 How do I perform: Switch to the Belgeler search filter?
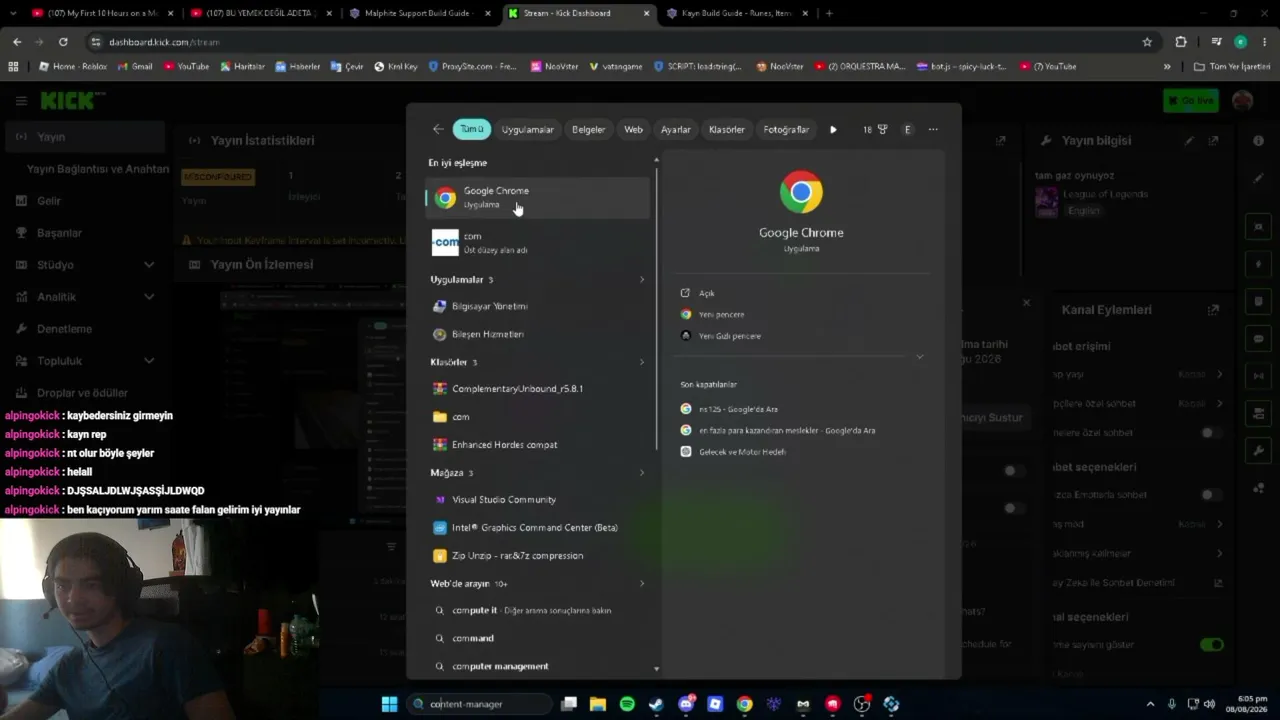tap(588, 129)
